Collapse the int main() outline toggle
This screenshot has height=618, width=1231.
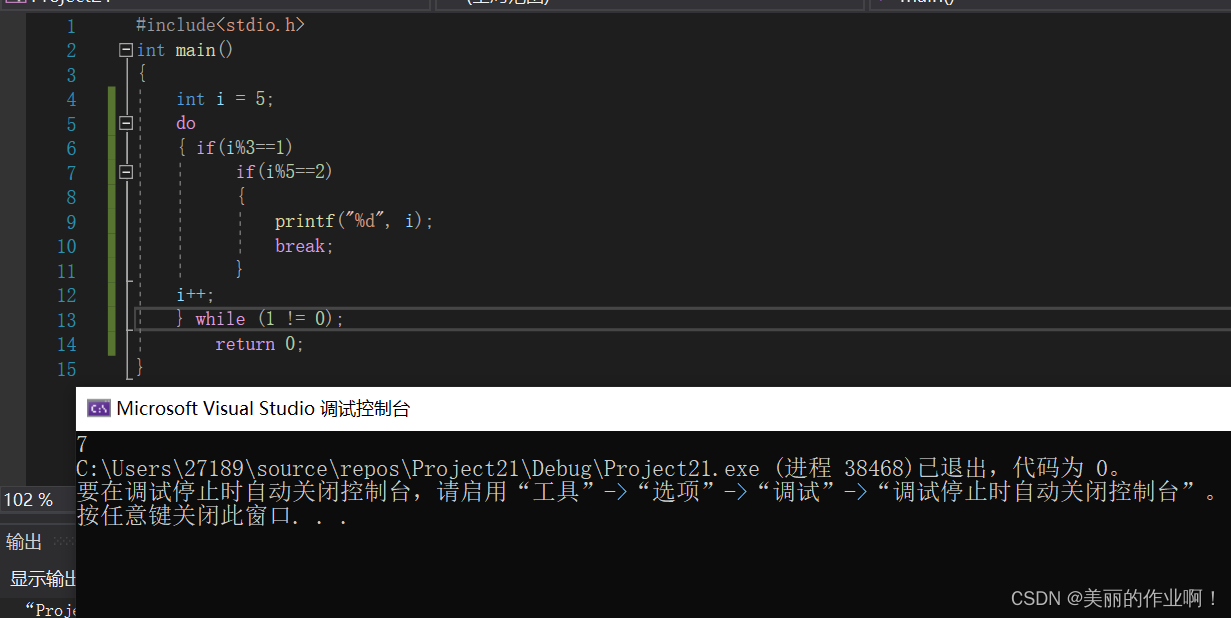[x=126, y=50]
